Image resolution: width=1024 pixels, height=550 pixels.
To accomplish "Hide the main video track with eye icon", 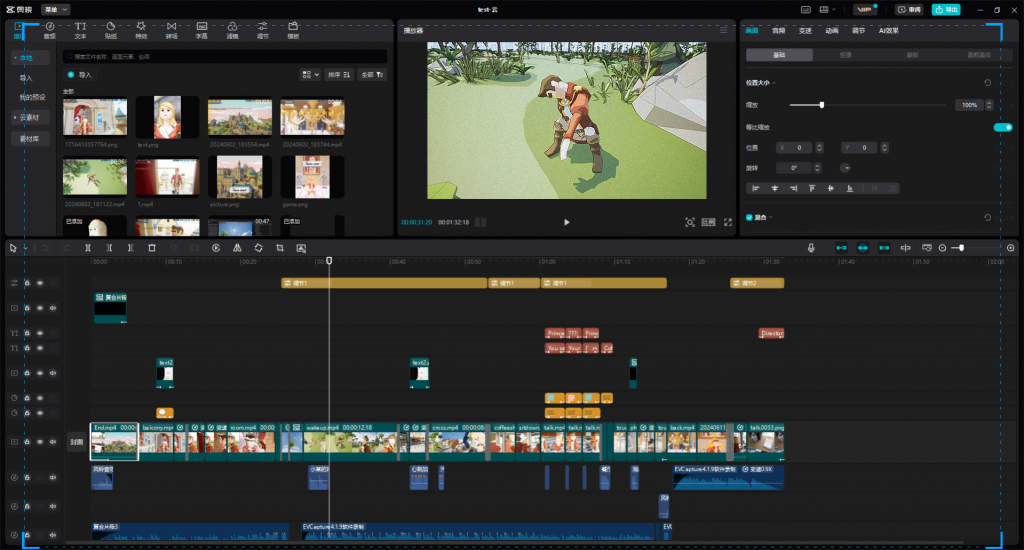I will pyautogui.click(x=40, y=442).
